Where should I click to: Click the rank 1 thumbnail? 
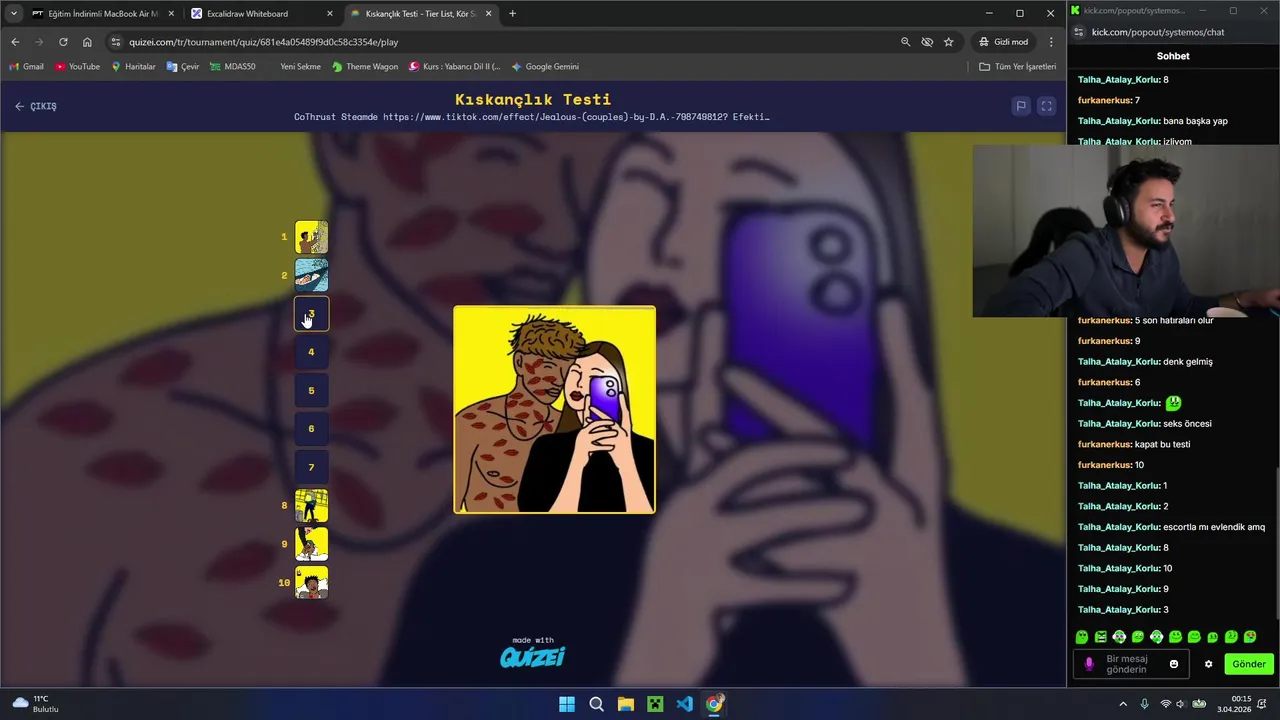pyautogui.click(x=311, y=237)
